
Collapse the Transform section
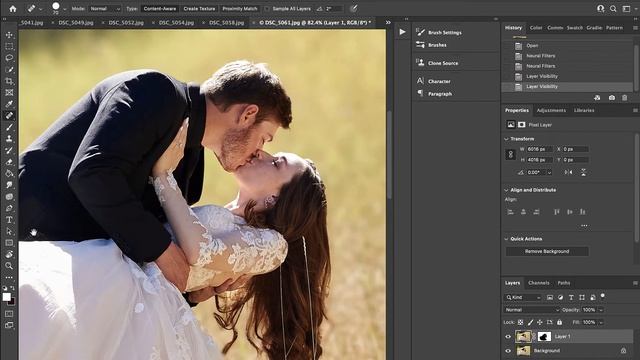(507, 139)
